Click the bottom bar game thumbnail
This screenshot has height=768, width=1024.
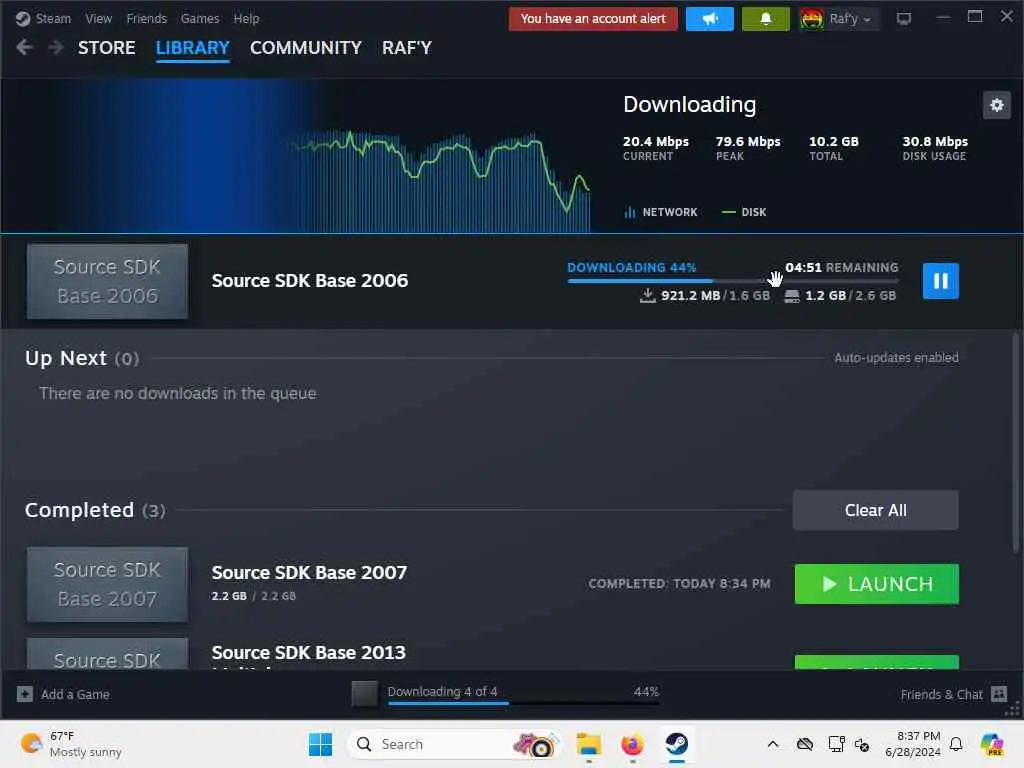point(364,694)
